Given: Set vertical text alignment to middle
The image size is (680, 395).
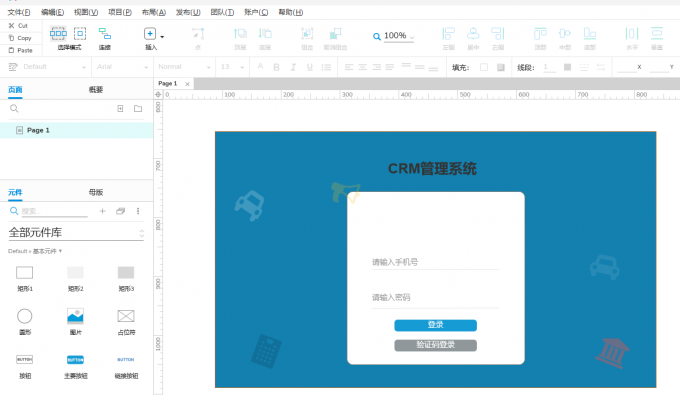Looking at the screenshot, I should click(x=419, y=67).
